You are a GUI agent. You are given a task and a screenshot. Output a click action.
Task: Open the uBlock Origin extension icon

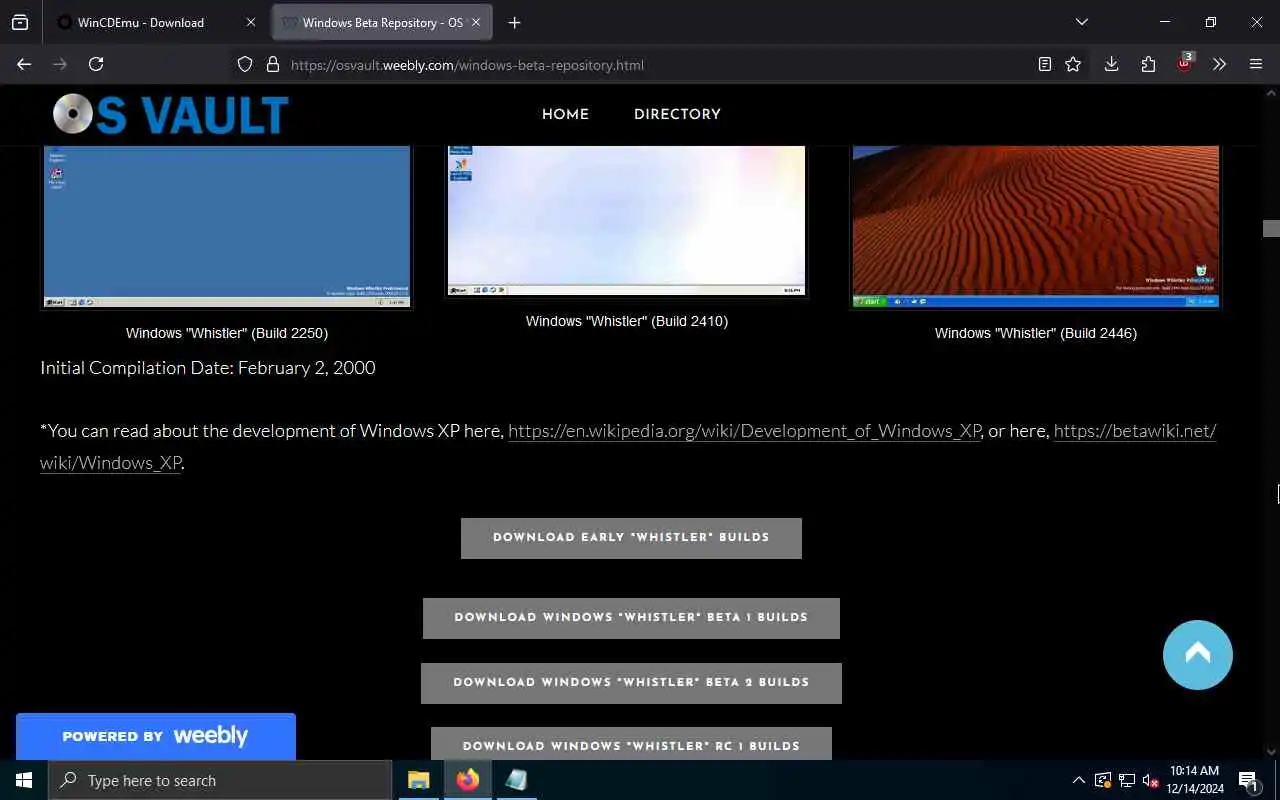coord(1185,63)
